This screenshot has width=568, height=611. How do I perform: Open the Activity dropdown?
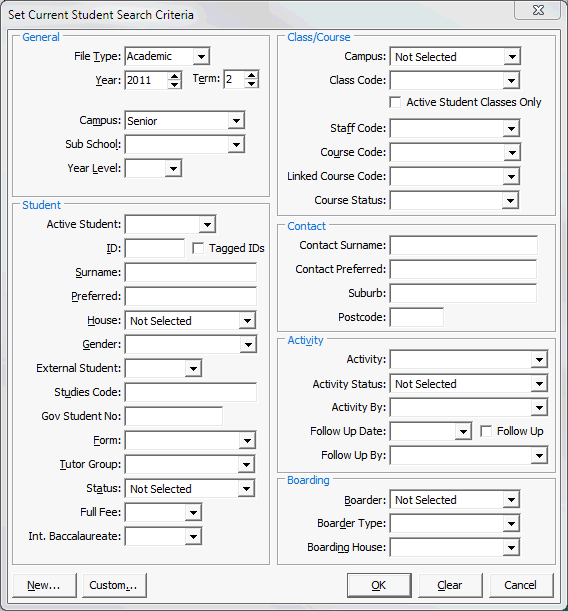click(x=539, y=360)
